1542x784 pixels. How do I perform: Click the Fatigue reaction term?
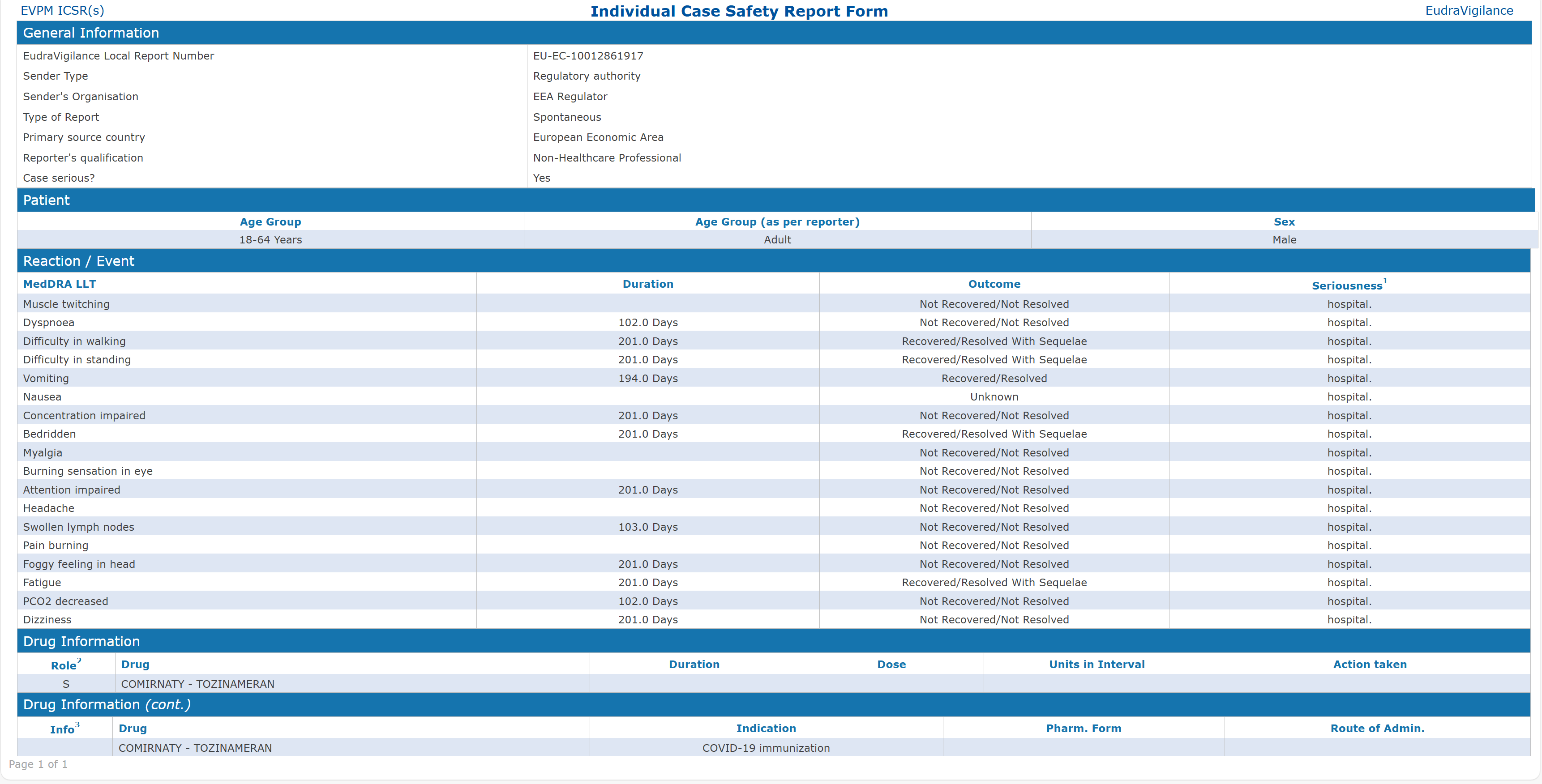pyautogui.click(x=42, y=582)
